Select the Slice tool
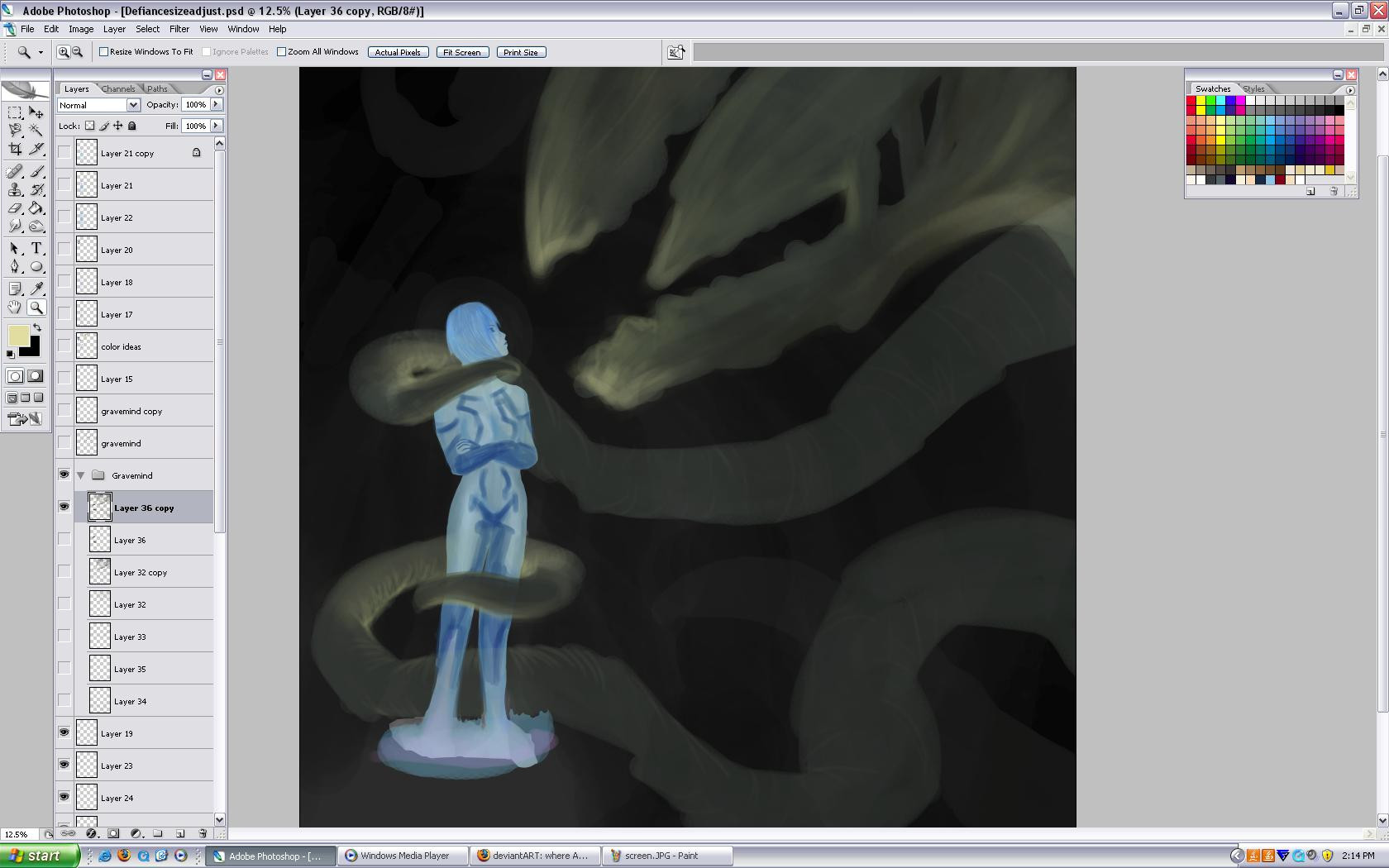The width and height of the screenshot is (1389, 868). (x=36, y=149)
